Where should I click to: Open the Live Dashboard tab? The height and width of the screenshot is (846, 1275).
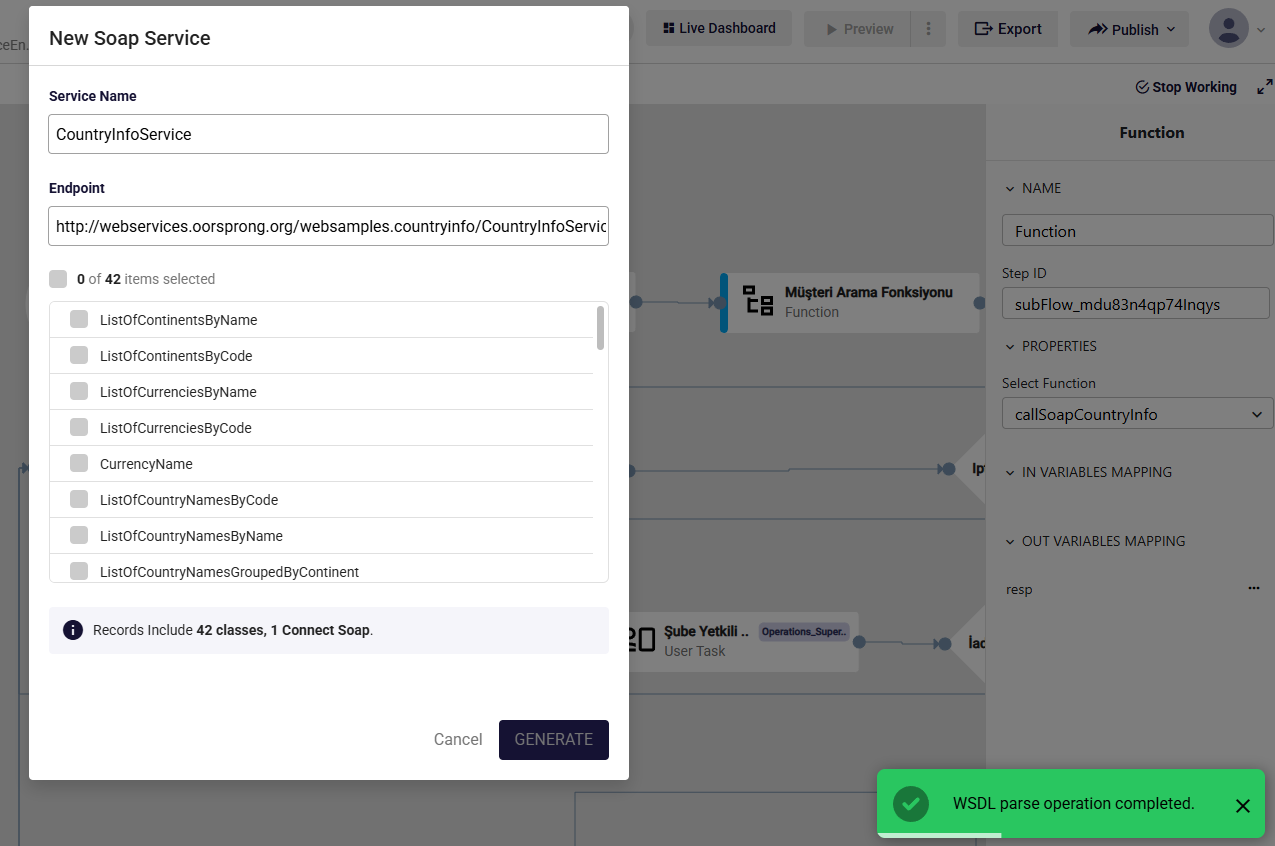tap(719, 28)
